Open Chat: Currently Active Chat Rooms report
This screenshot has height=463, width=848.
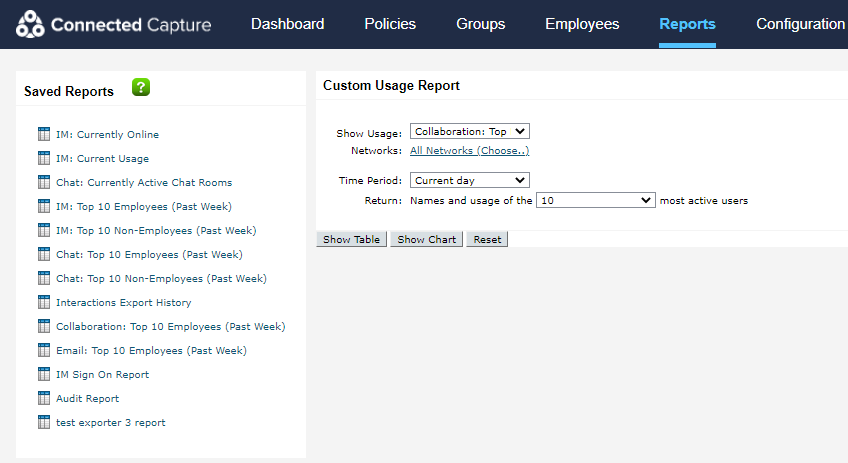coord(144,182)
